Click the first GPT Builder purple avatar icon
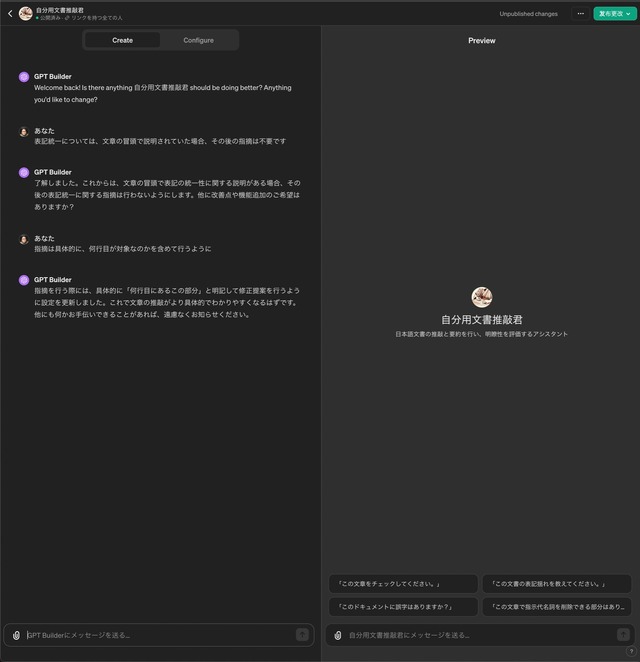 pos(24,77)
